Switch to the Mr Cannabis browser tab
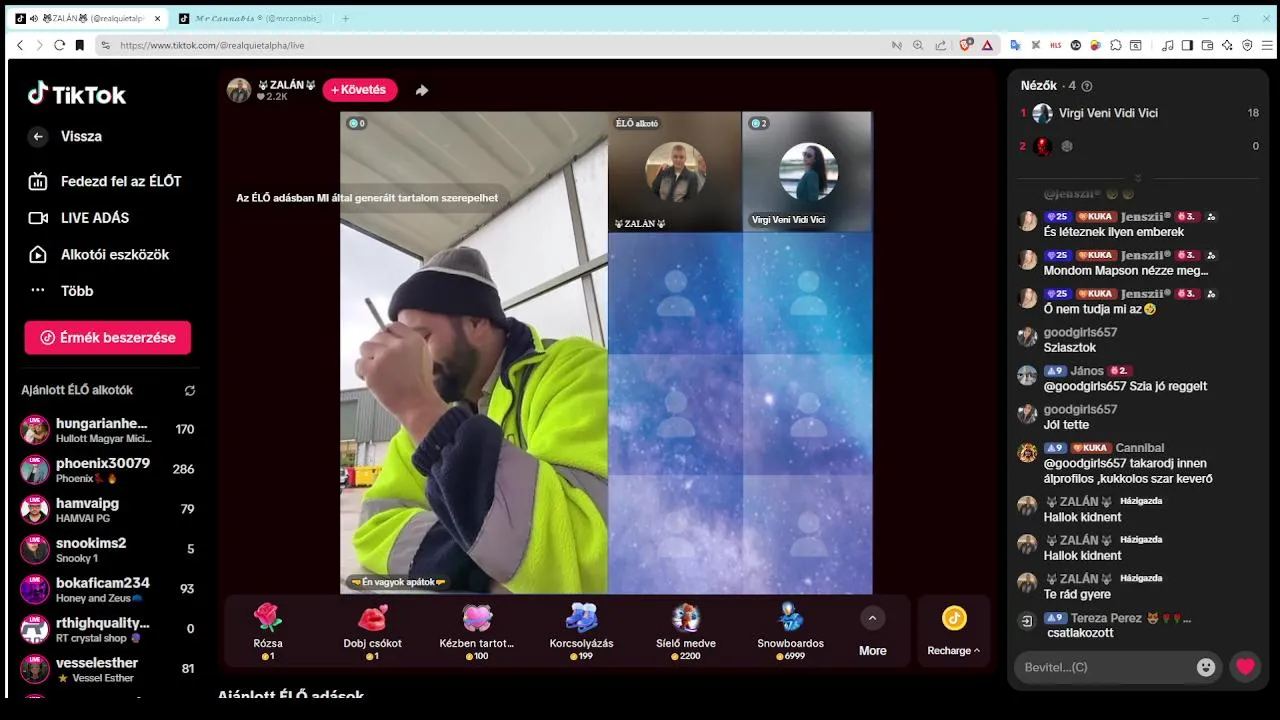This screenshot has width=1280, height=720. 250,18
